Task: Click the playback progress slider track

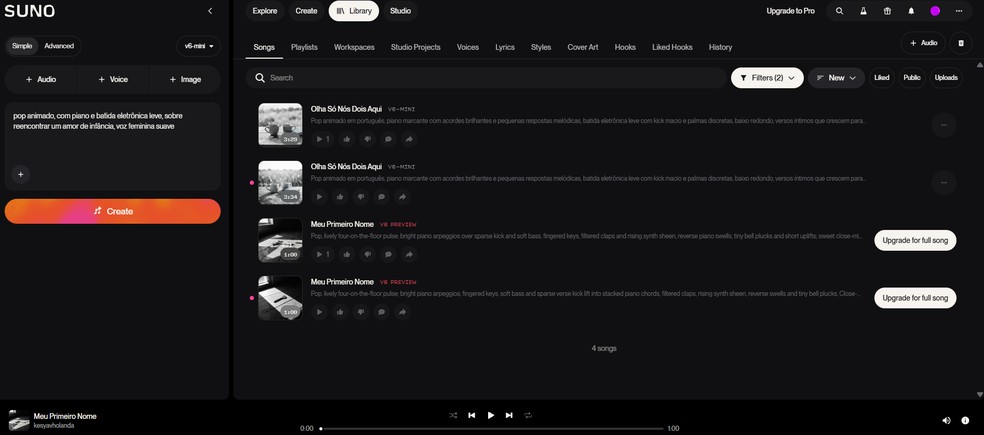Action: [492, 429]
